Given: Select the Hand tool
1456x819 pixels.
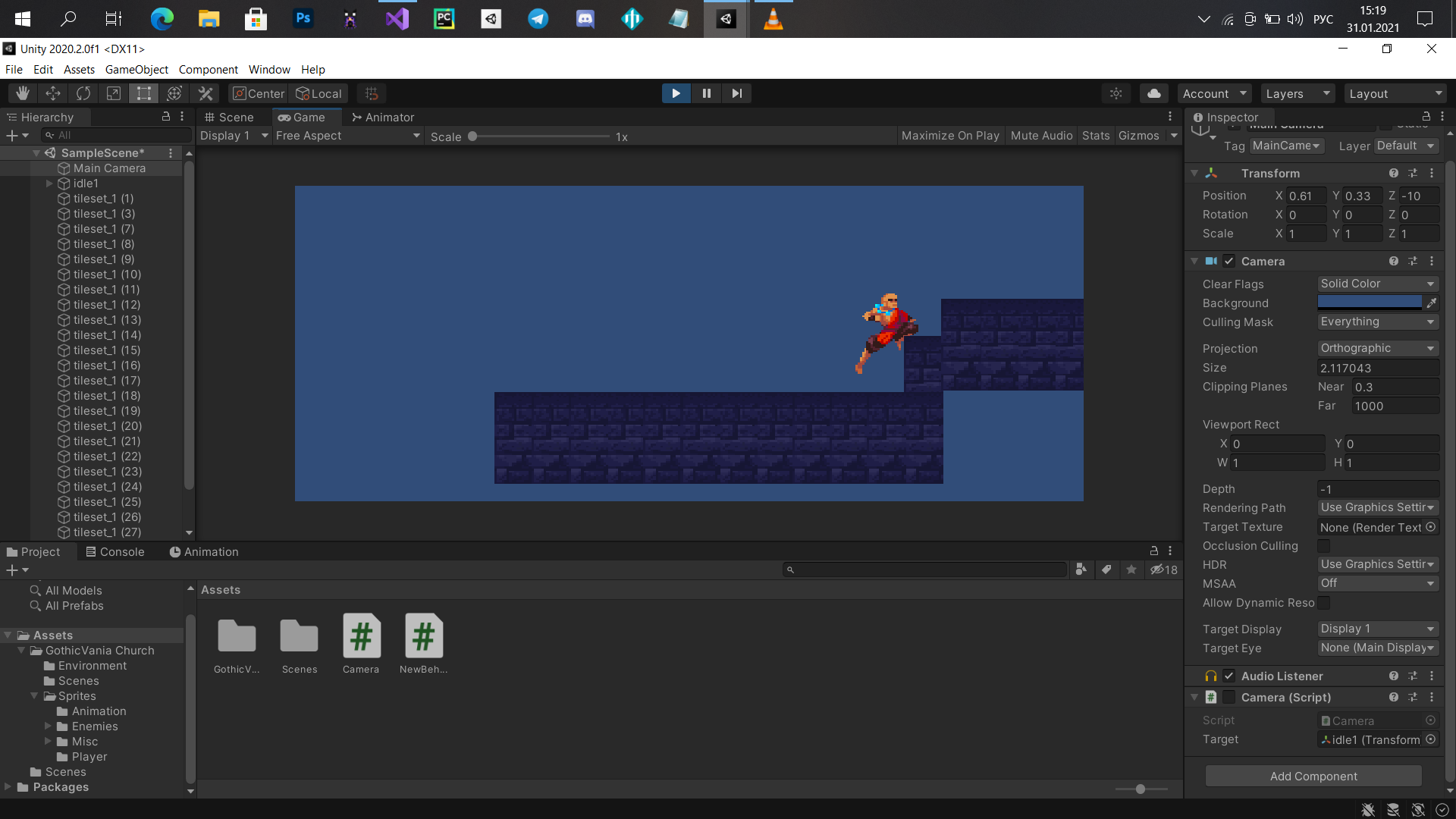Looking at the screenshot, I should pyautogui.click(x=23, y=93).
